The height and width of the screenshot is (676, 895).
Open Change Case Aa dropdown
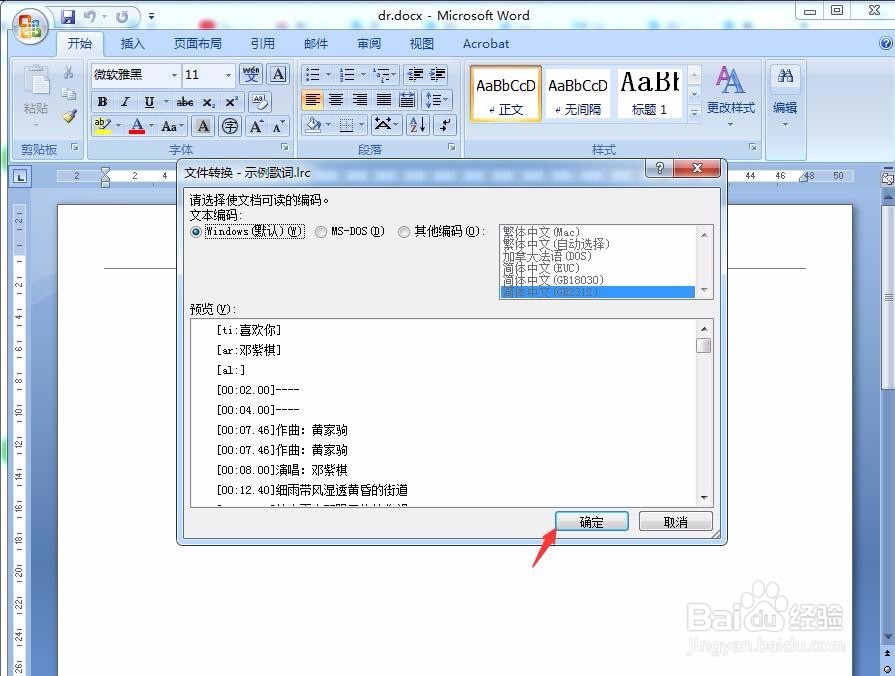coord(172,126)
